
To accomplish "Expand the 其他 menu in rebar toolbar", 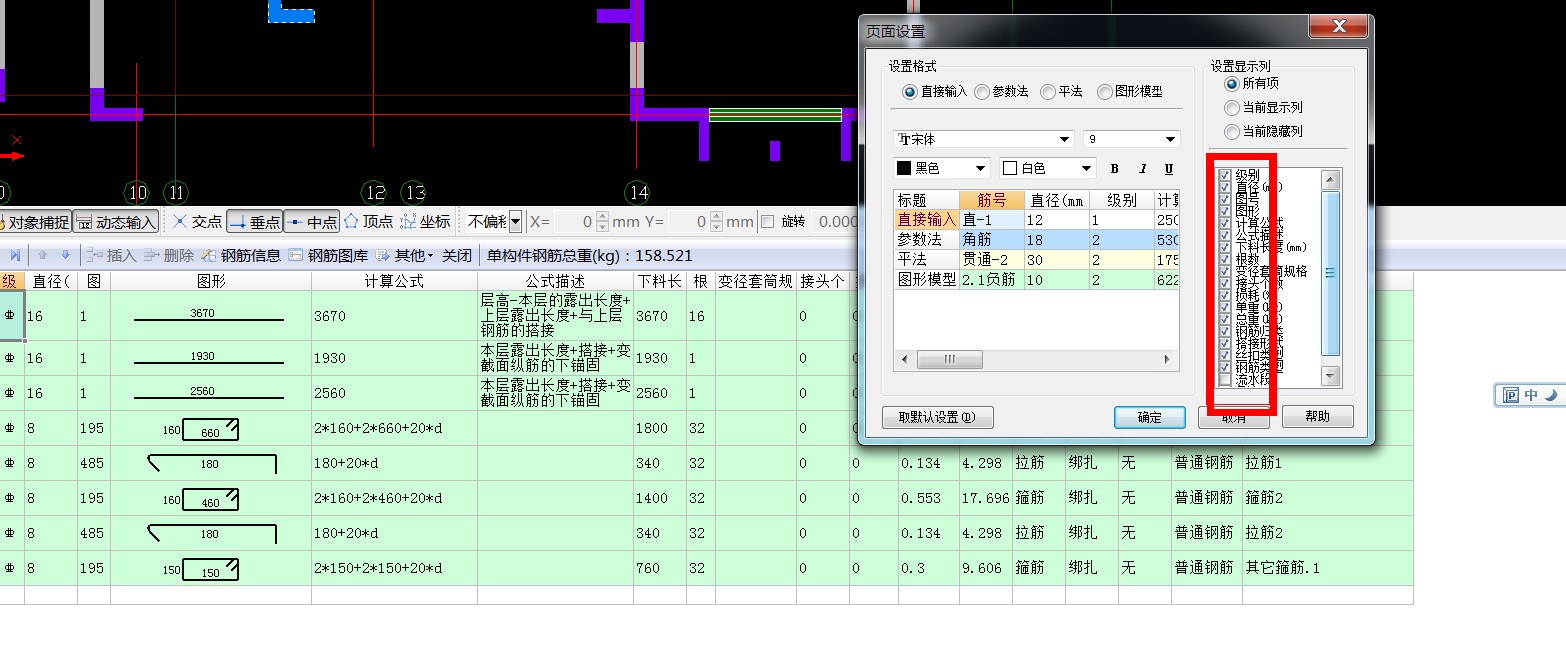I will point(404,256).
